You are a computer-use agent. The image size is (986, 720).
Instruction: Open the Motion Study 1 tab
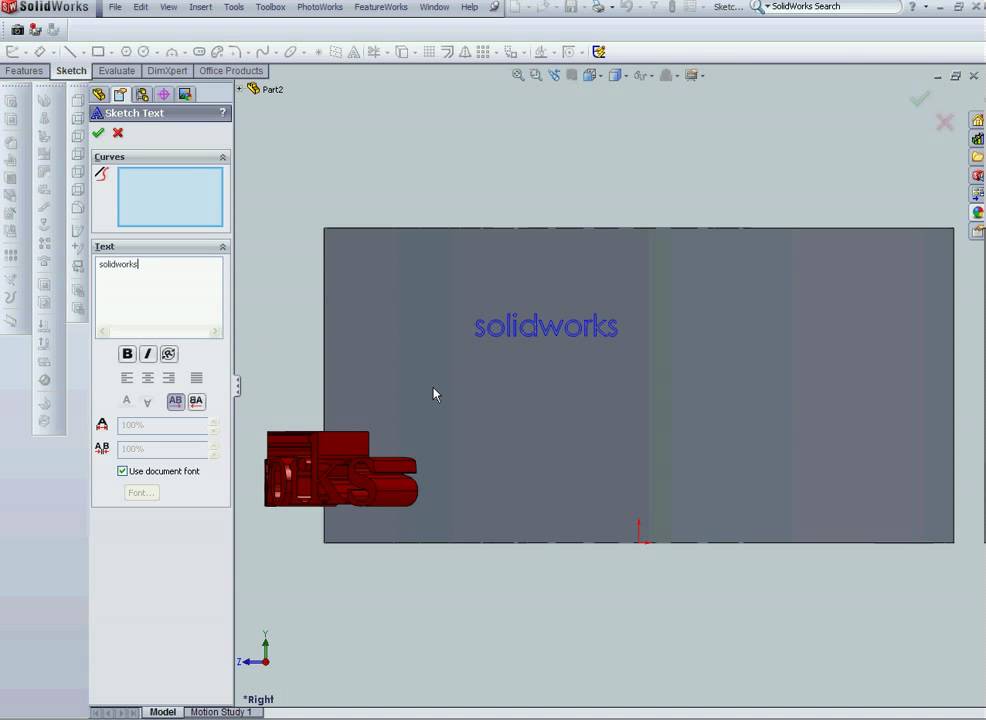pos(221,712)
